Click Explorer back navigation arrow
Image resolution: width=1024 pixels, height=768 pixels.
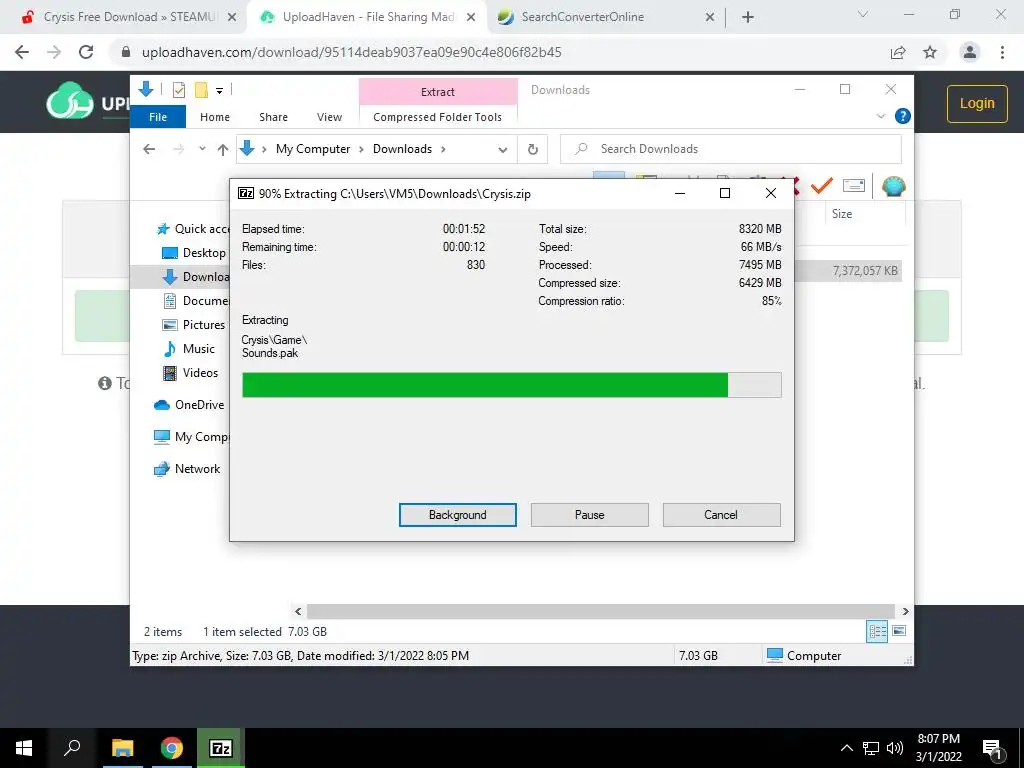[149, 150]
